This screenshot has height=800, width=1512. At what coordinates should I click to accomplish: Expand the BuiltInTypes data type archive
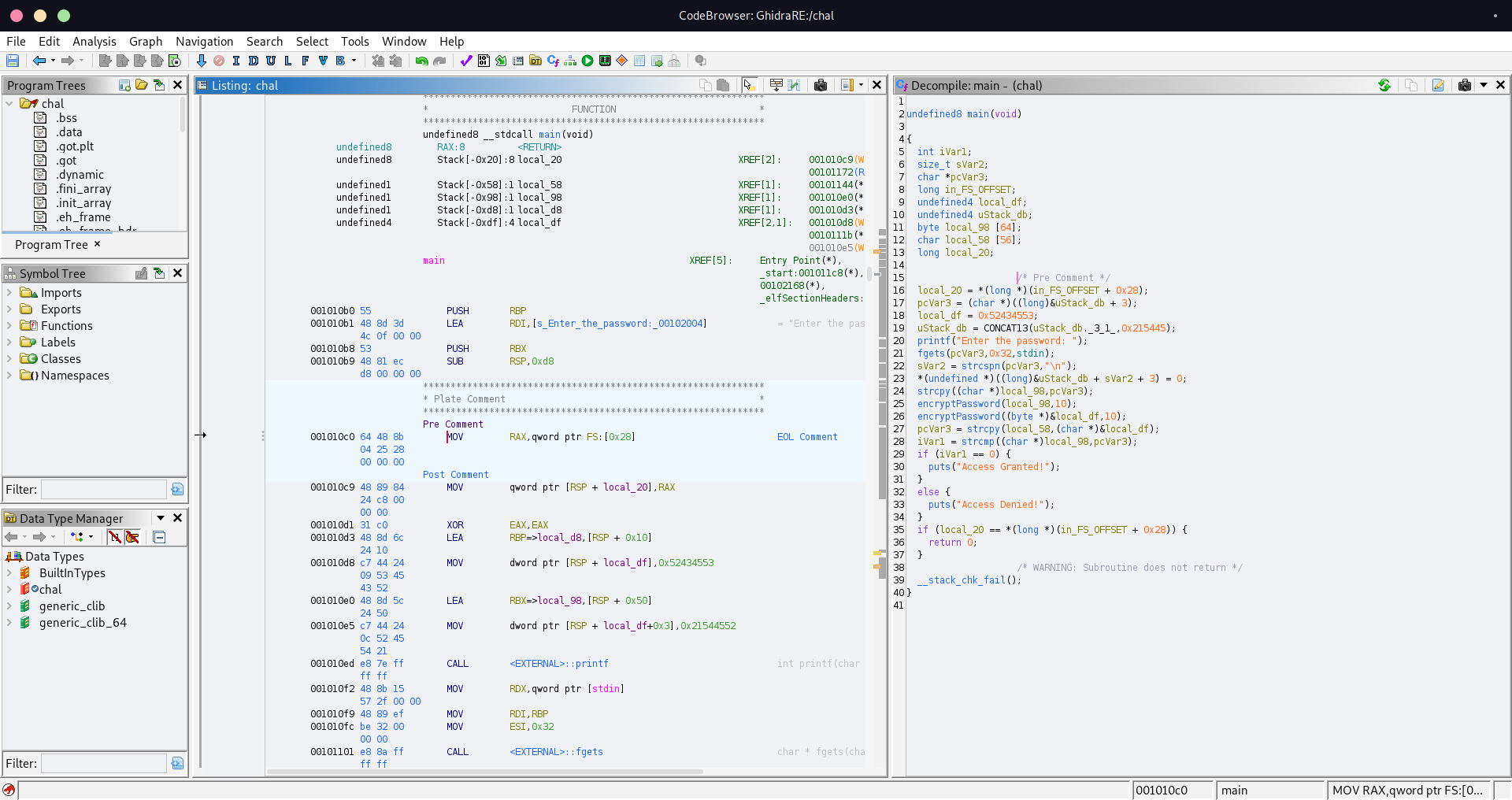[x=9, y=573]
